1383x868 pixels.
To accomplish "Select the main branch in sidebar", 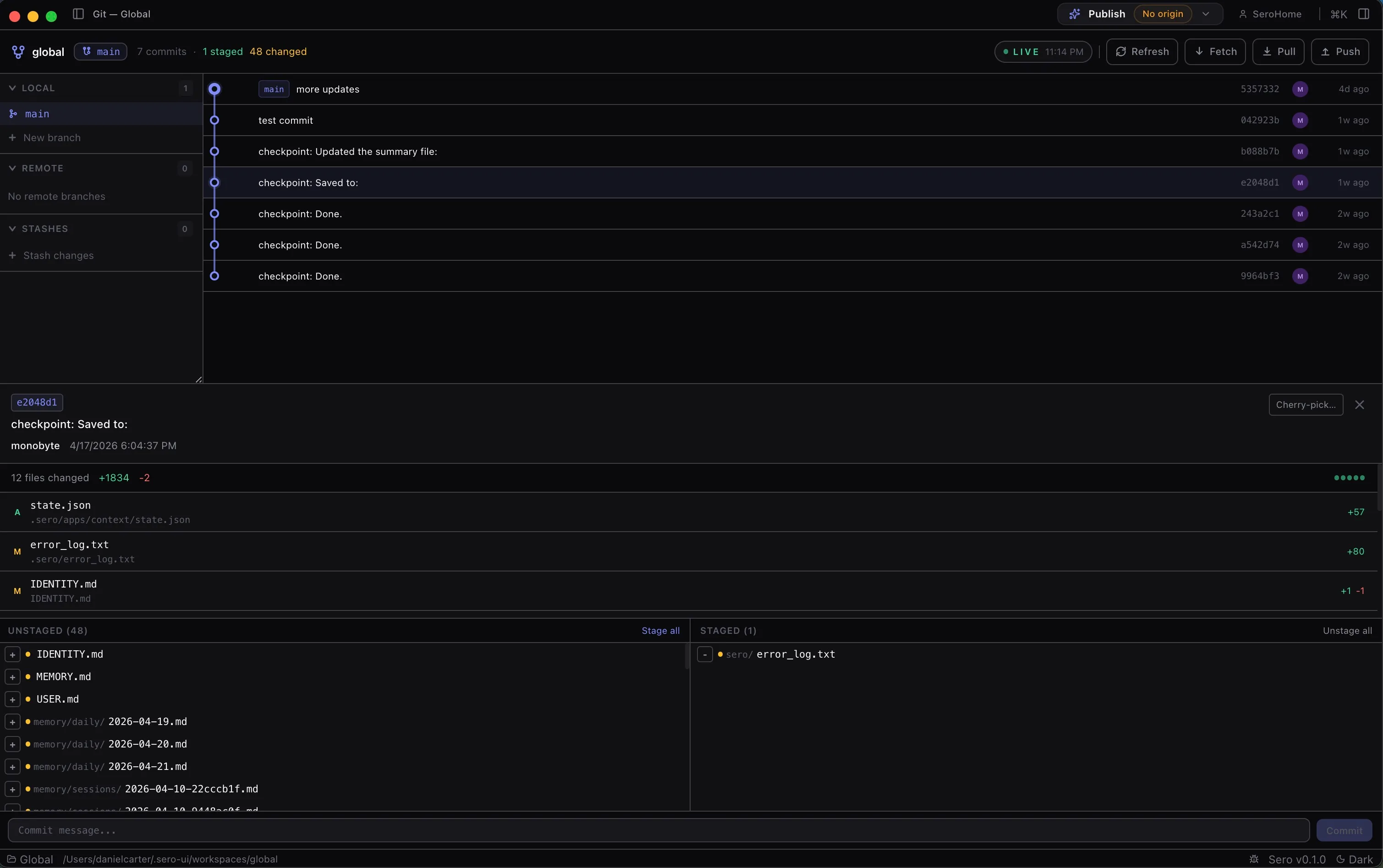I will (37, 114).
